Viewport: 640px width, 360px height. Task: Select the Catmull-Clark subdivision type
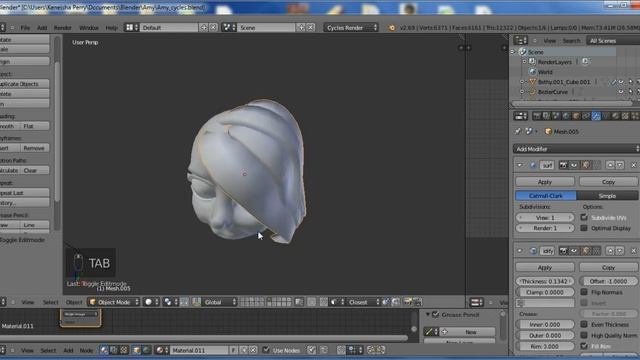click(x=546, y=196)
